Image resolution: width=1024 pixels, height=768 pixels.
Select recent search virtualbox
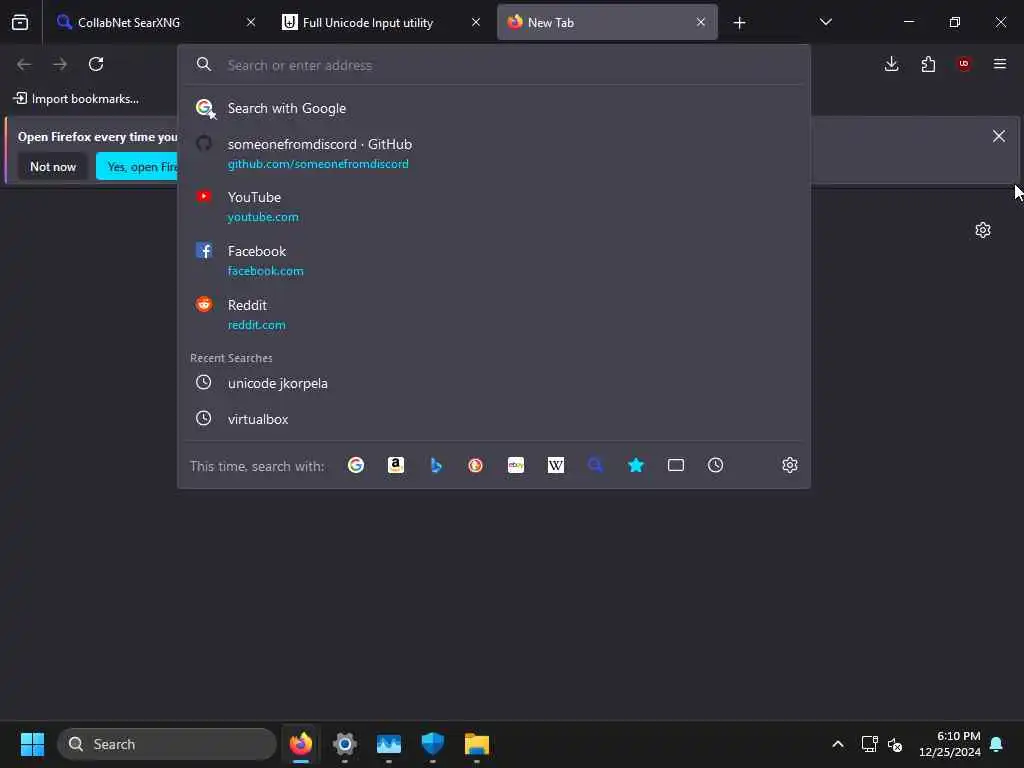pos(494,419)
